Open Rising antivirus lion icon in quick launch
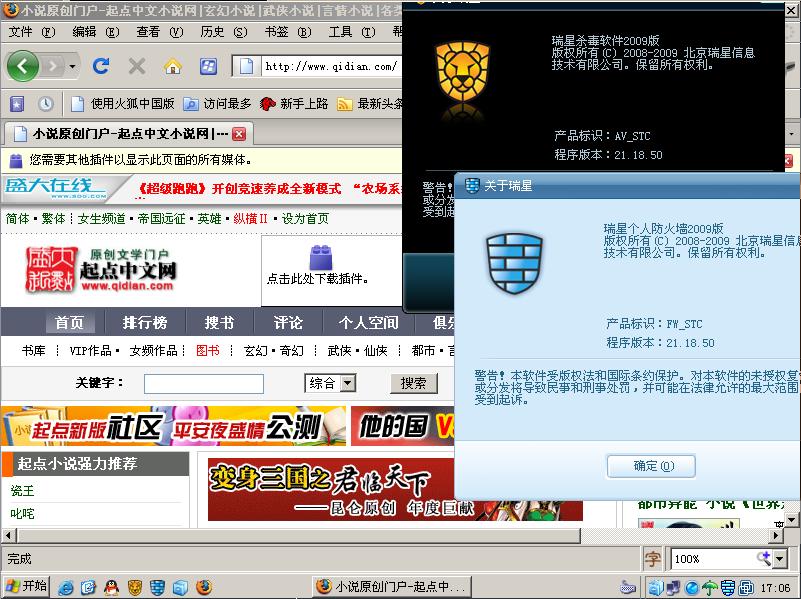Viewport: 801px width, 599px height. click(x=134, y=587)
